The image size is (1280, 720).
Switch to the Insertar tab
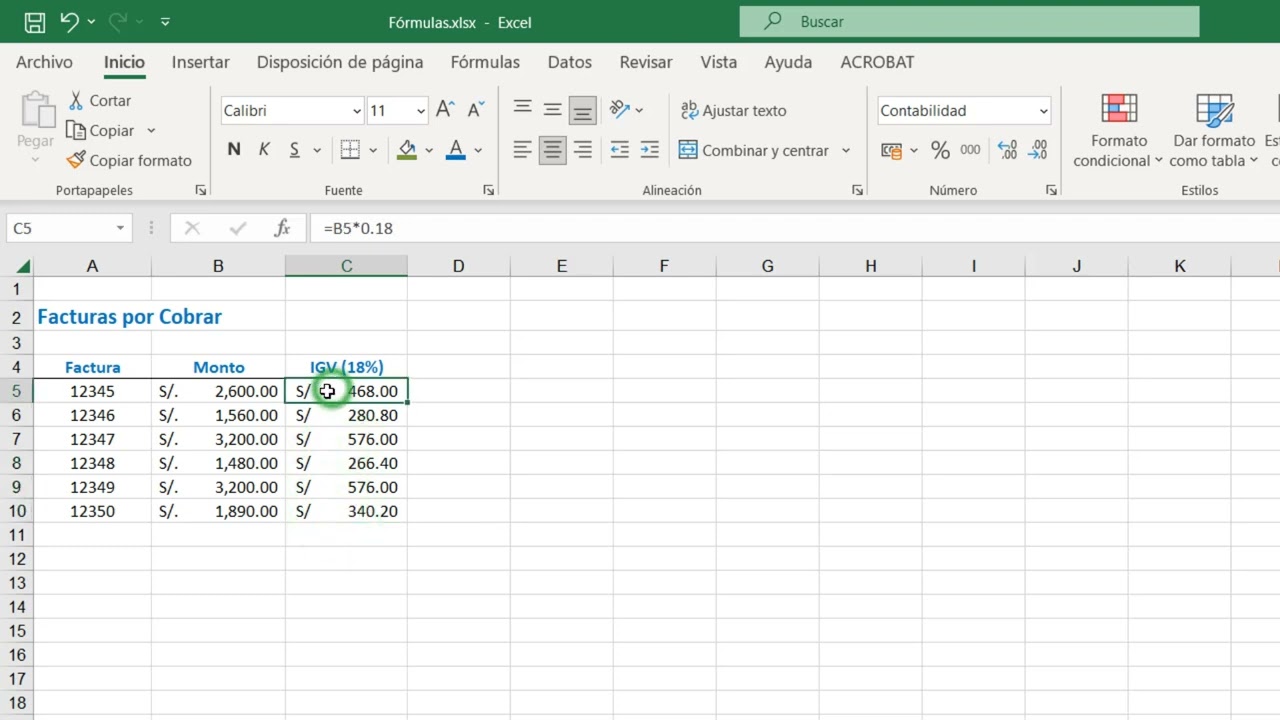tap(200, 62)
